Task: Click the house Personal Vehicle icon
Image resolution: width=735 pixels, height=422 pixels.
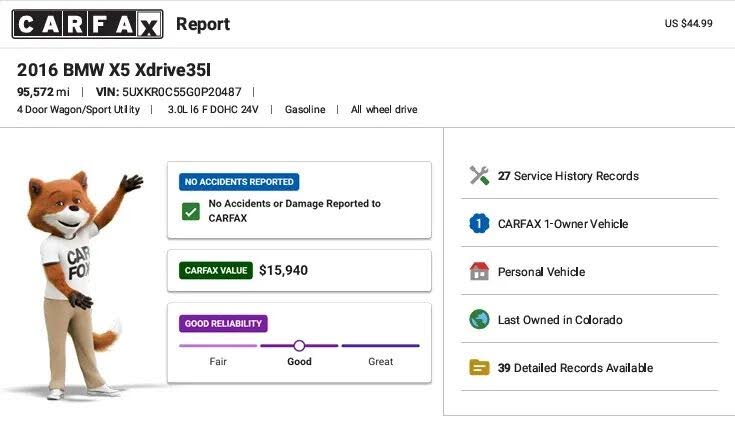Action: point(479,271)
